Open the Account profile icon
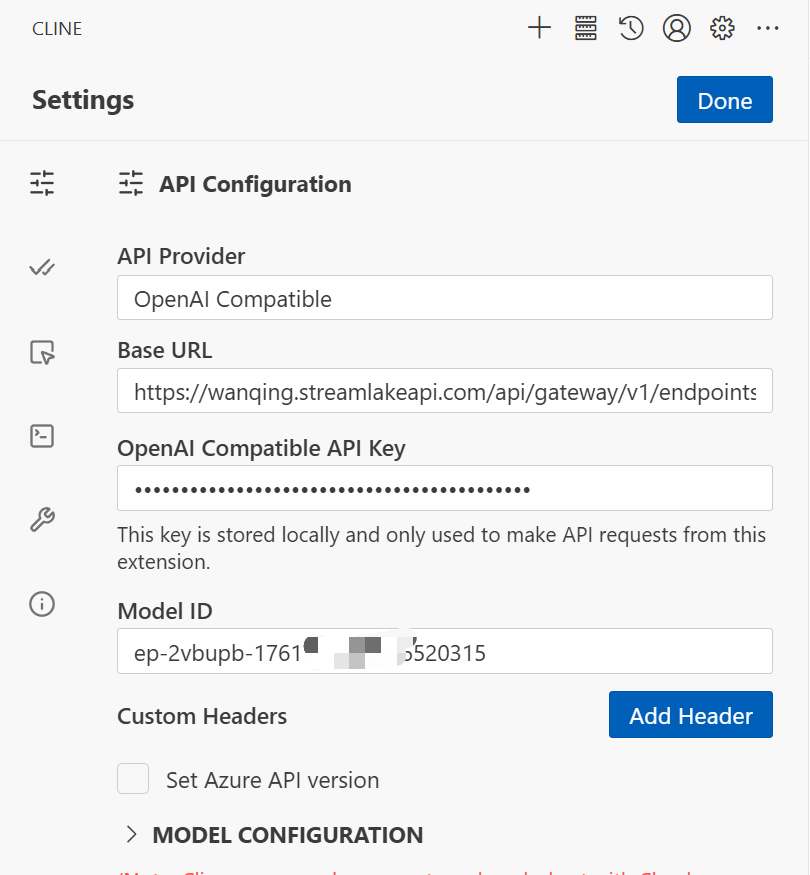The height and width of the screenshot is (875, 810). tap(677, 28)
